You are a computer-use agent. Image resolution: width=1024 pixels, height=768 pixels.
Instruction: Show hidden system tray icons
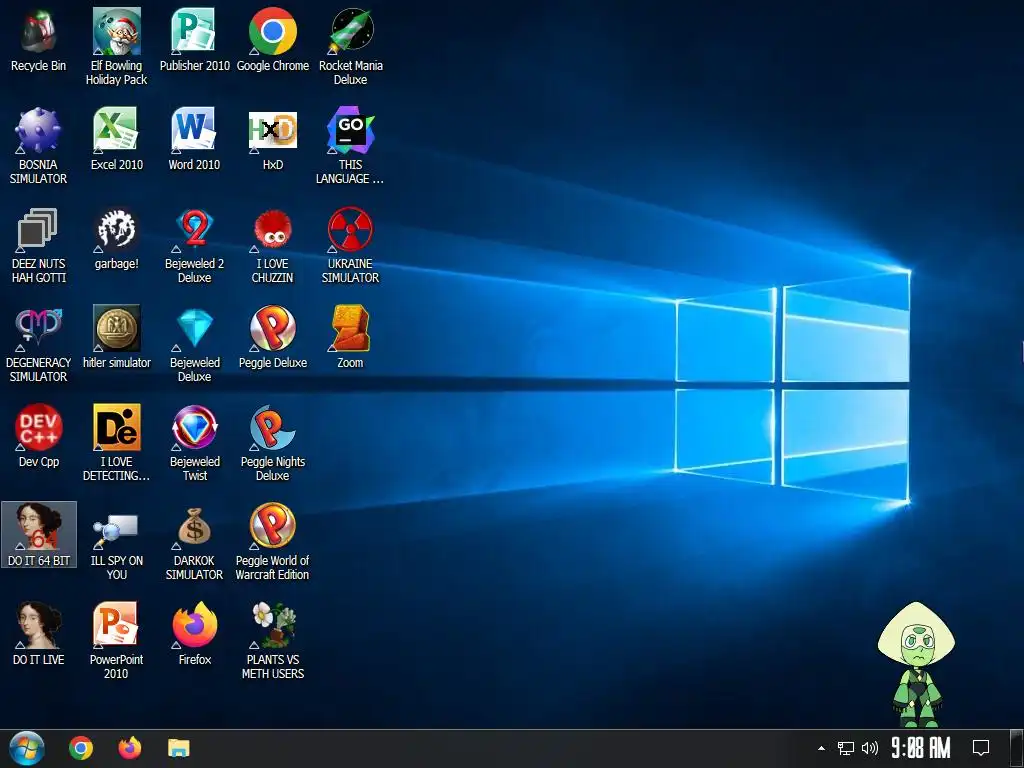[x=821, y=748]
